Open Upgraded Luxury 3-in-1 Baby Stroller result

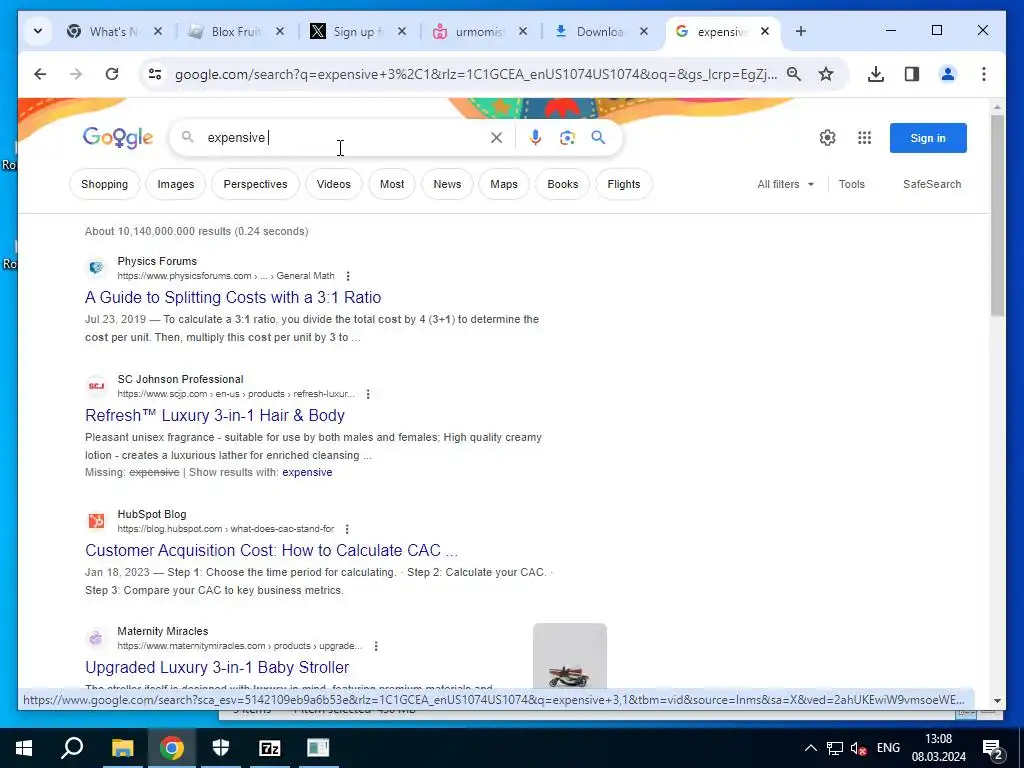tap(217, 667)
